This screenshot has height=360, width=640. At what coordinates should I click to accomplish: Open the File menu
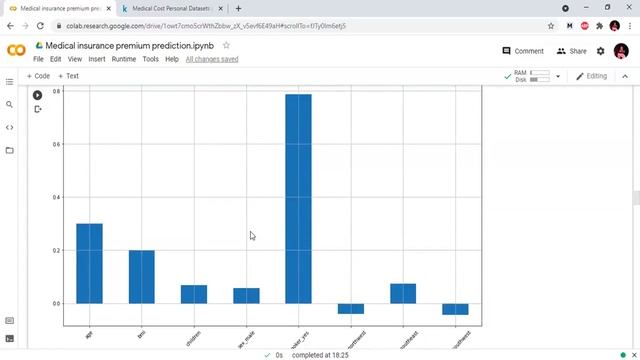click(x=38, y=59)
